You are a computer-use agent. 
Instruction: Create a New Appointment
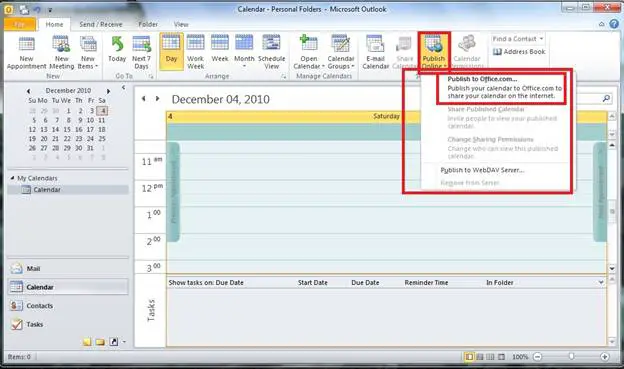[26, 52]
